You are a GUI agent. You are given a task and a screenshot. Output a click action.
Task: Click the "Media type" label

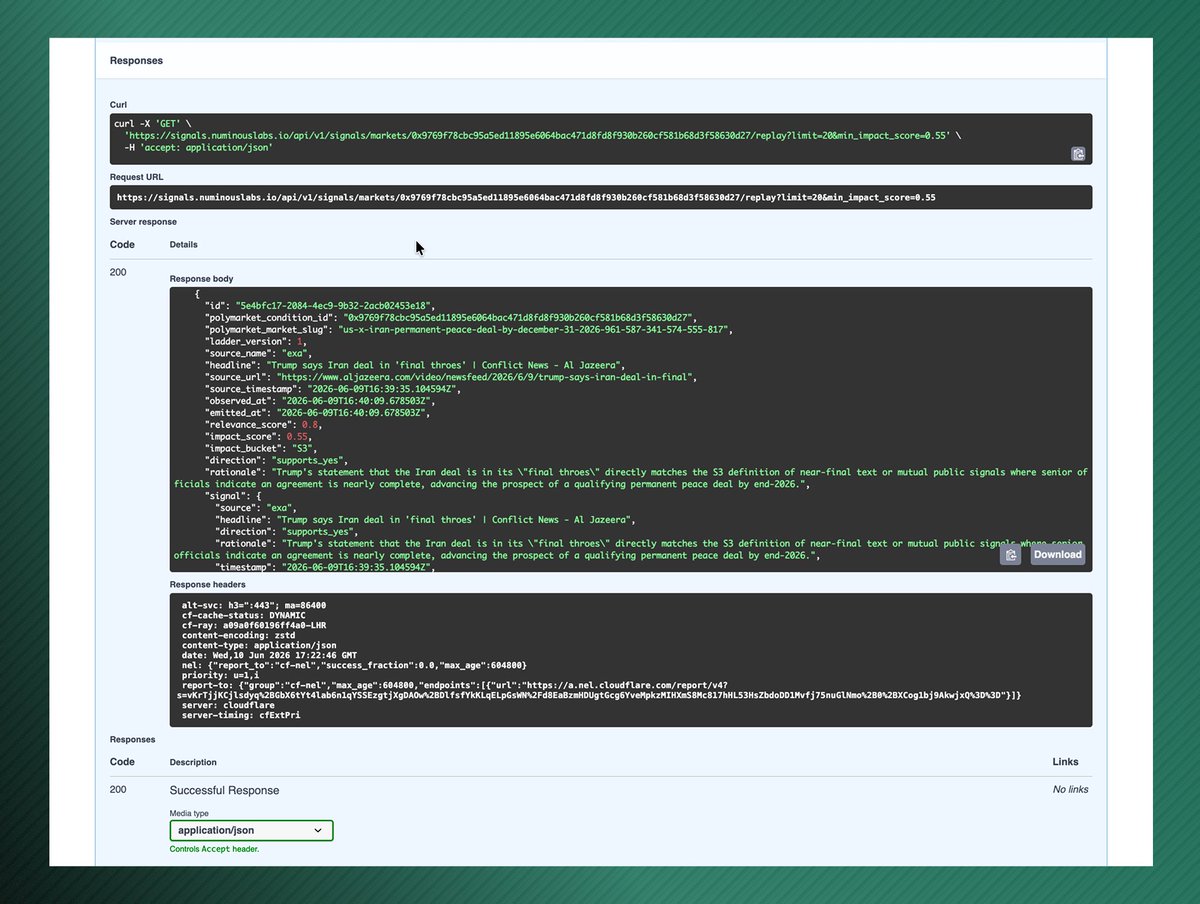[x=189, y=813]
